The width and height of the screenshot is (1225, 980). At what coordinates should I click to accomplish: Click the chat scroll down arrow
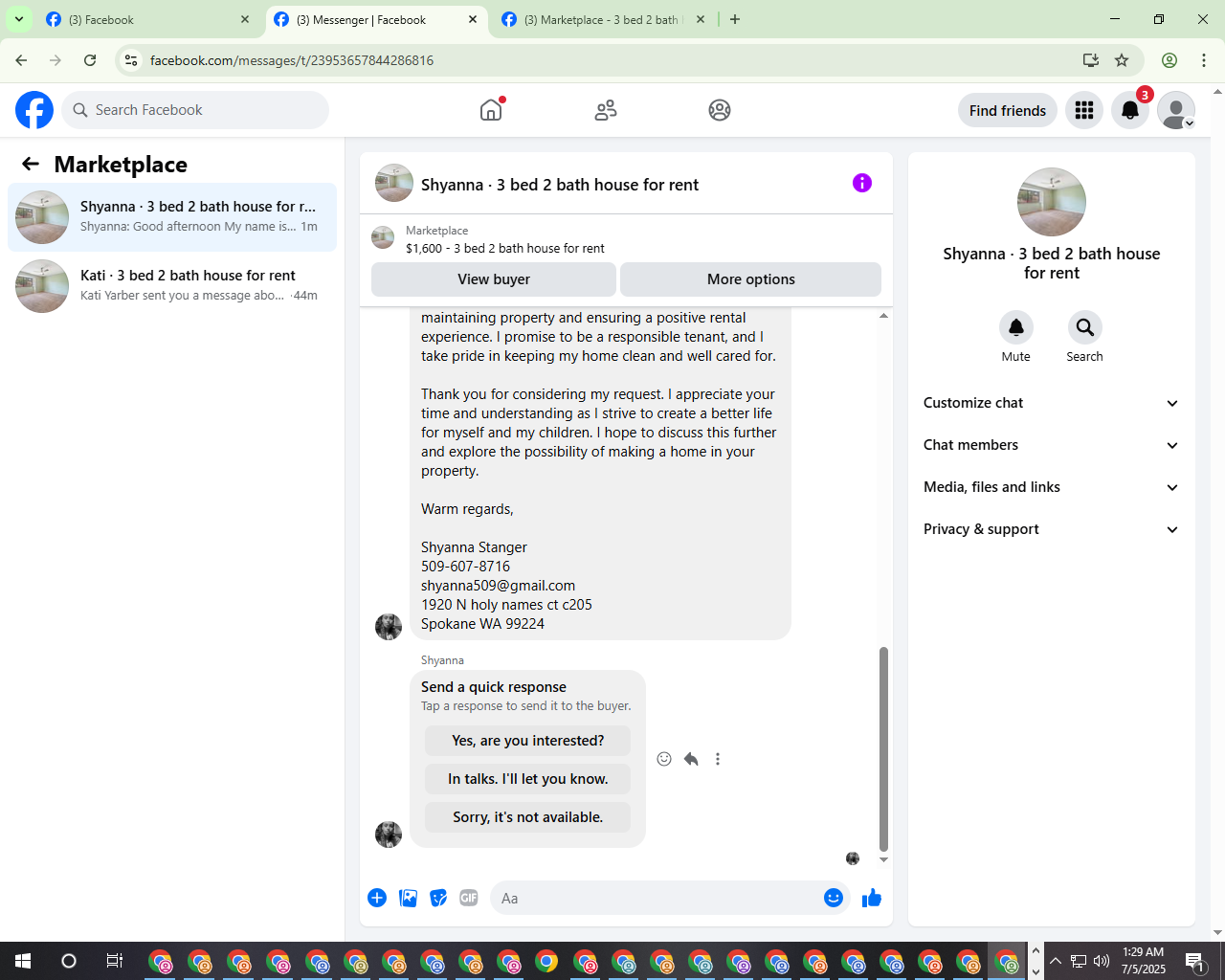pos(883,859)
